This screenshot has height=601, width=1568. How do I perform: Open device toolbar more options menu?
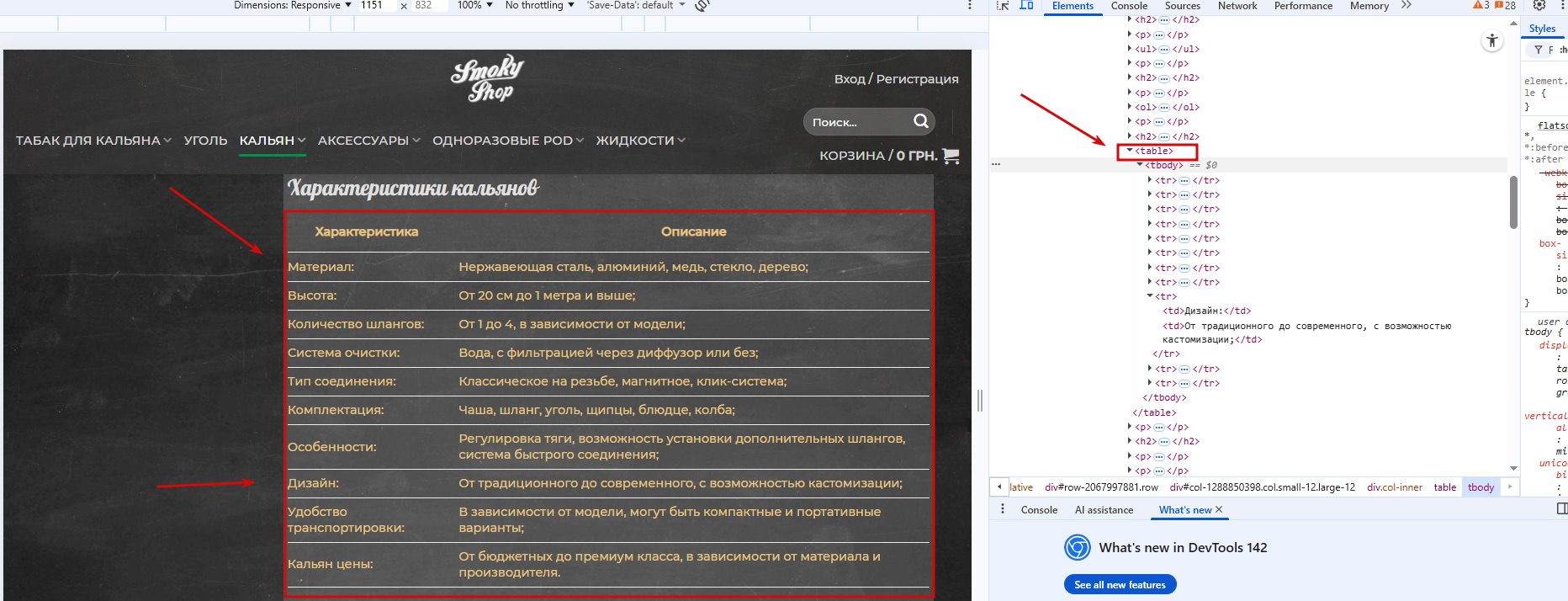(x=970, y=5)
